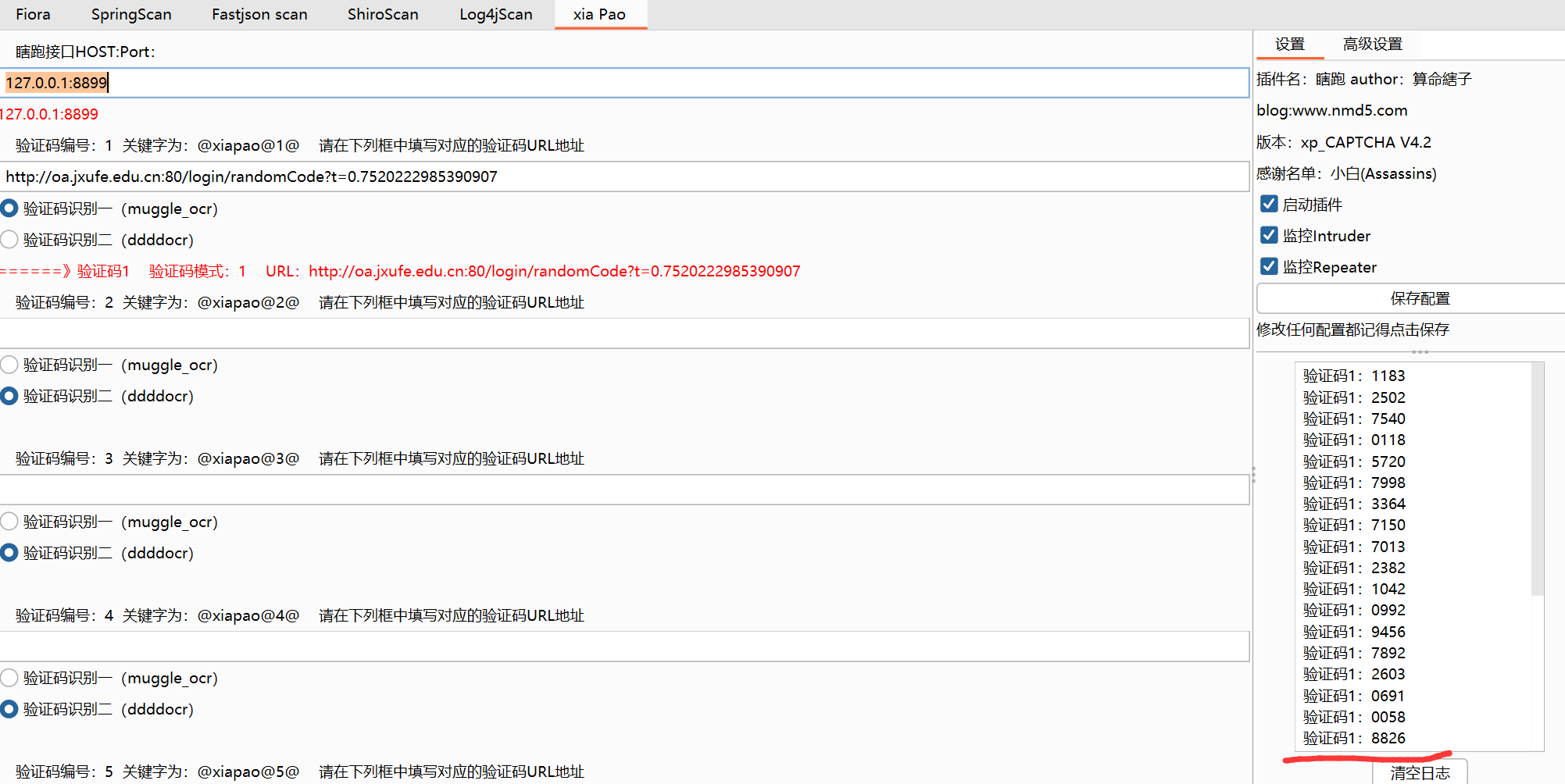The height and width of the screenshot is (784, 1565).
Task: Click log entry 验证码1: 0118
Action: coord(1354,440)
